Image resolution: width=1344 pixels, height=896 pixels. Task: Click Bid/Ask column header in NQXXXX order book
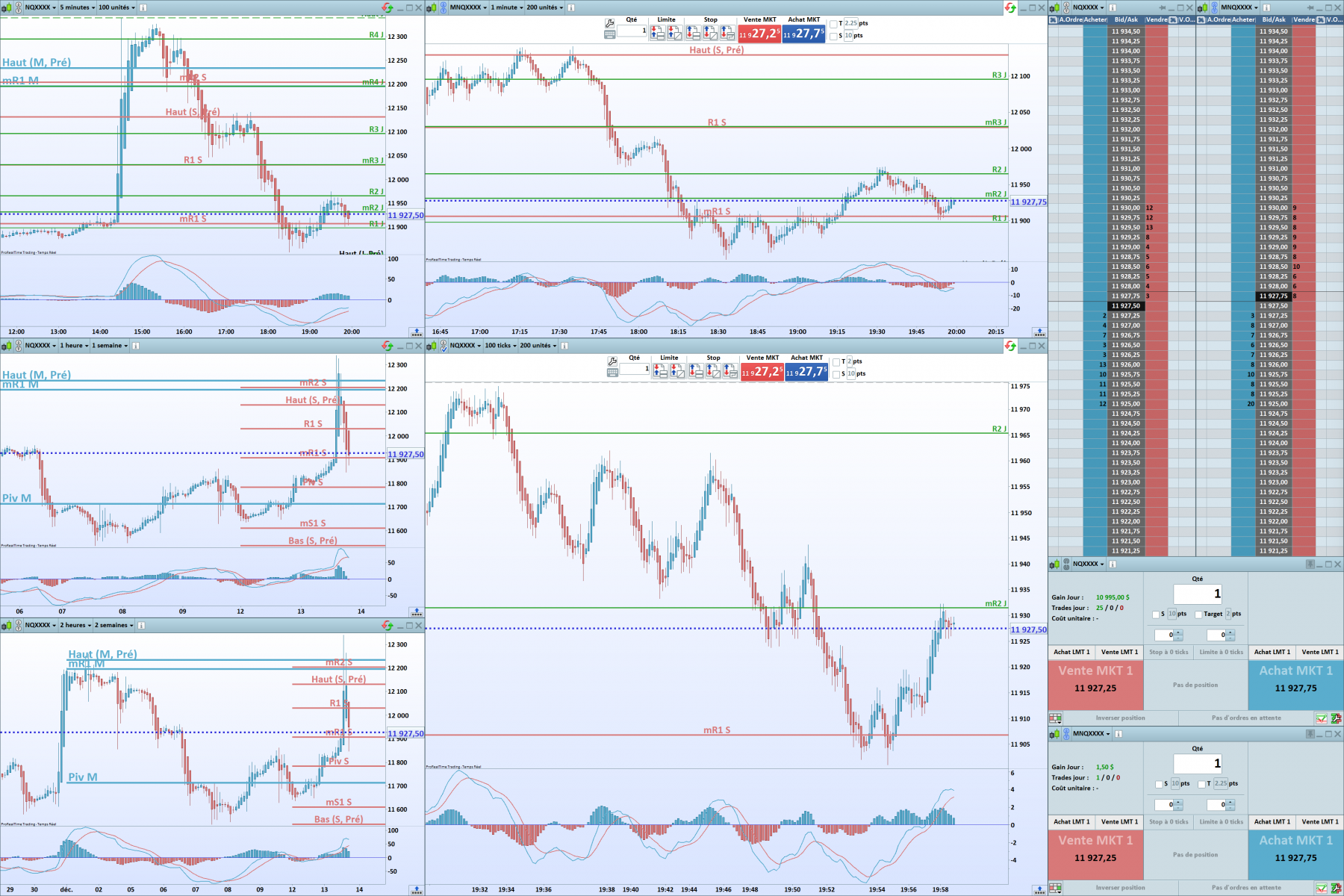pos(1126,20)
